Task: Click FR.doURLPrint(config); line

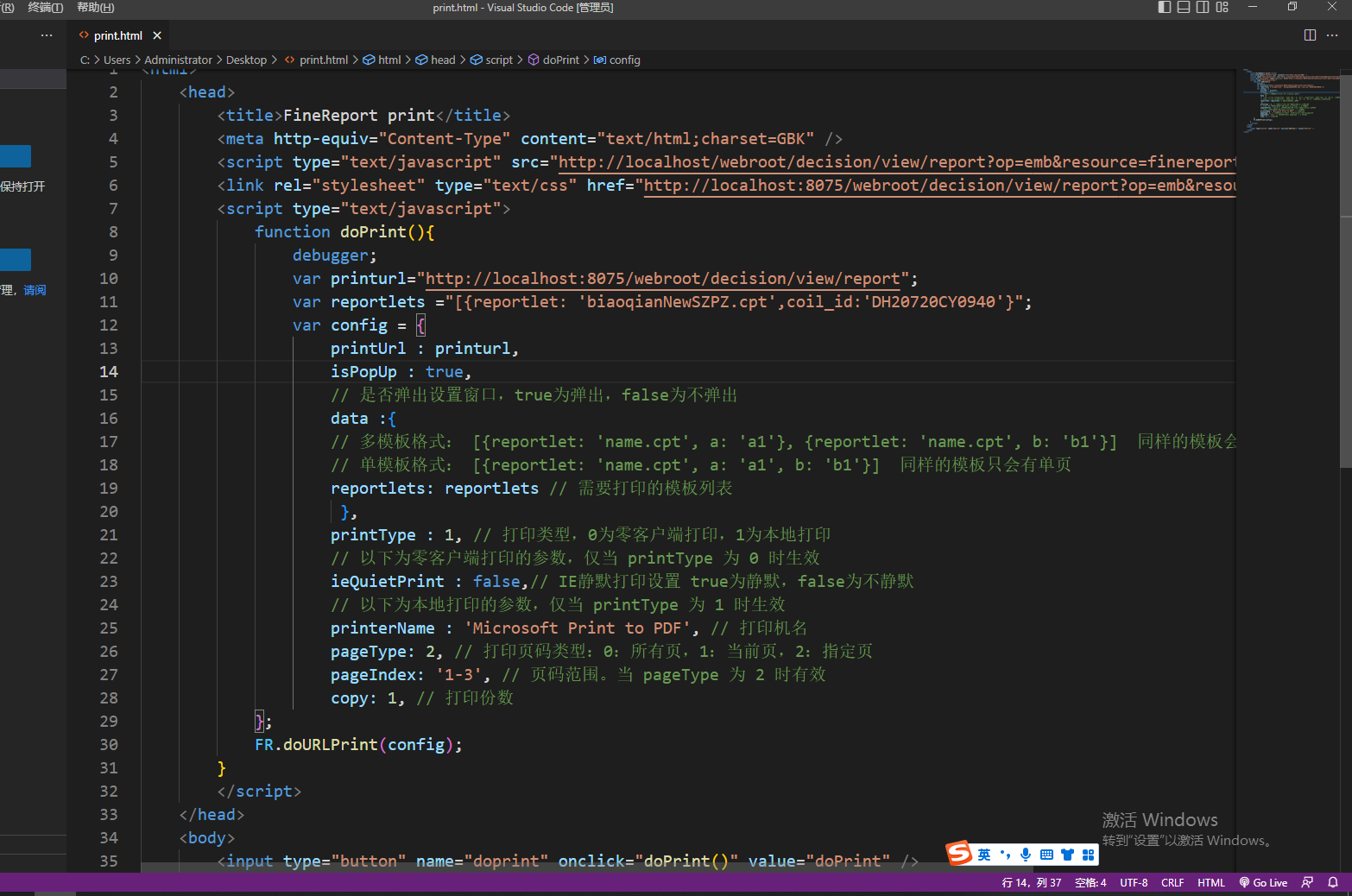Action: 358,745
